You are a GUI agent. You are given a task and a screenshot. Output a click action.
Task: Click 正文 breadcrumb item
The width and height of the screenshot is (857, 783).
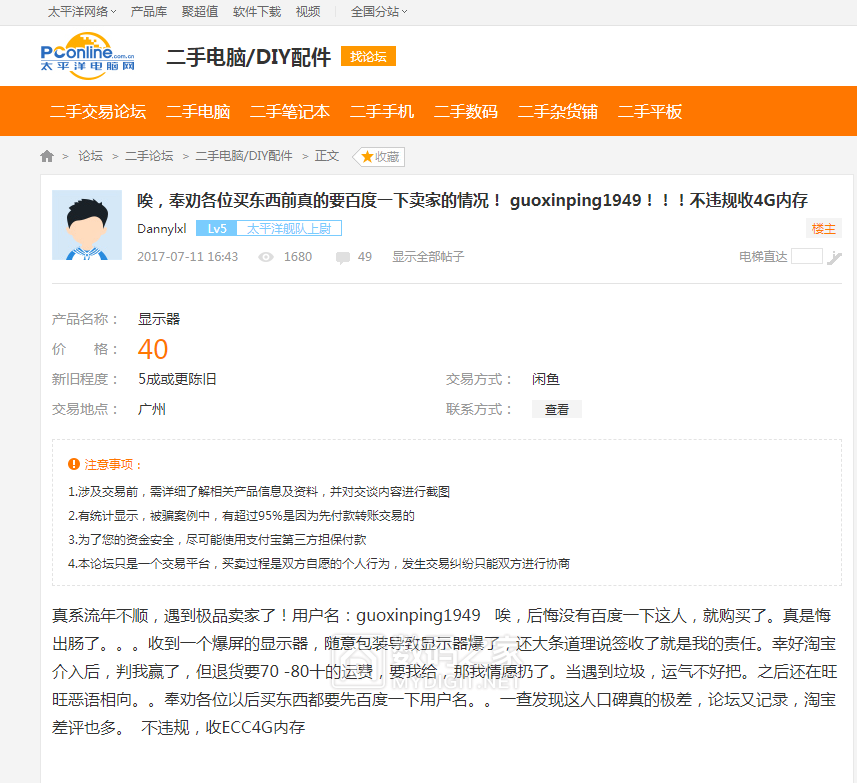coord(327,156)
